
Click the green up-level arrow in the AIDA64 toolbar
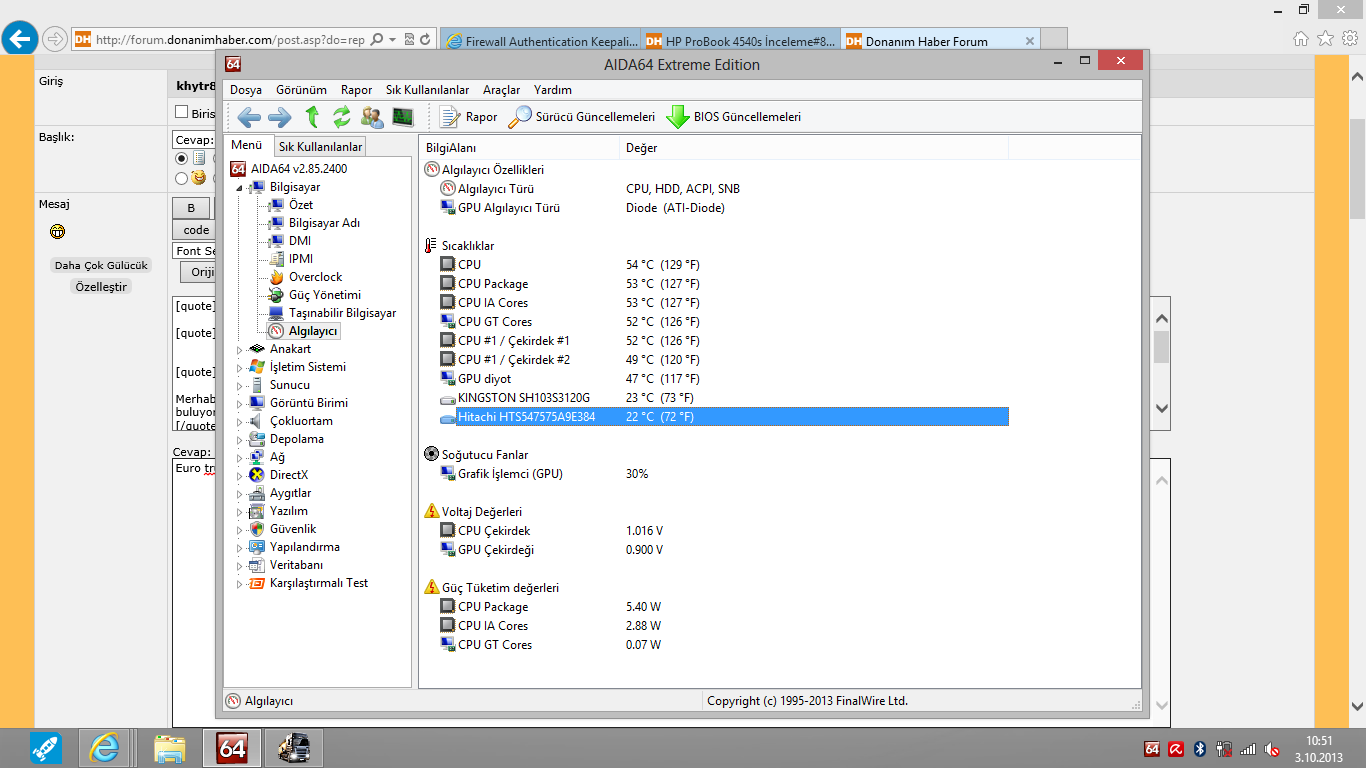(x=312, y=117)
